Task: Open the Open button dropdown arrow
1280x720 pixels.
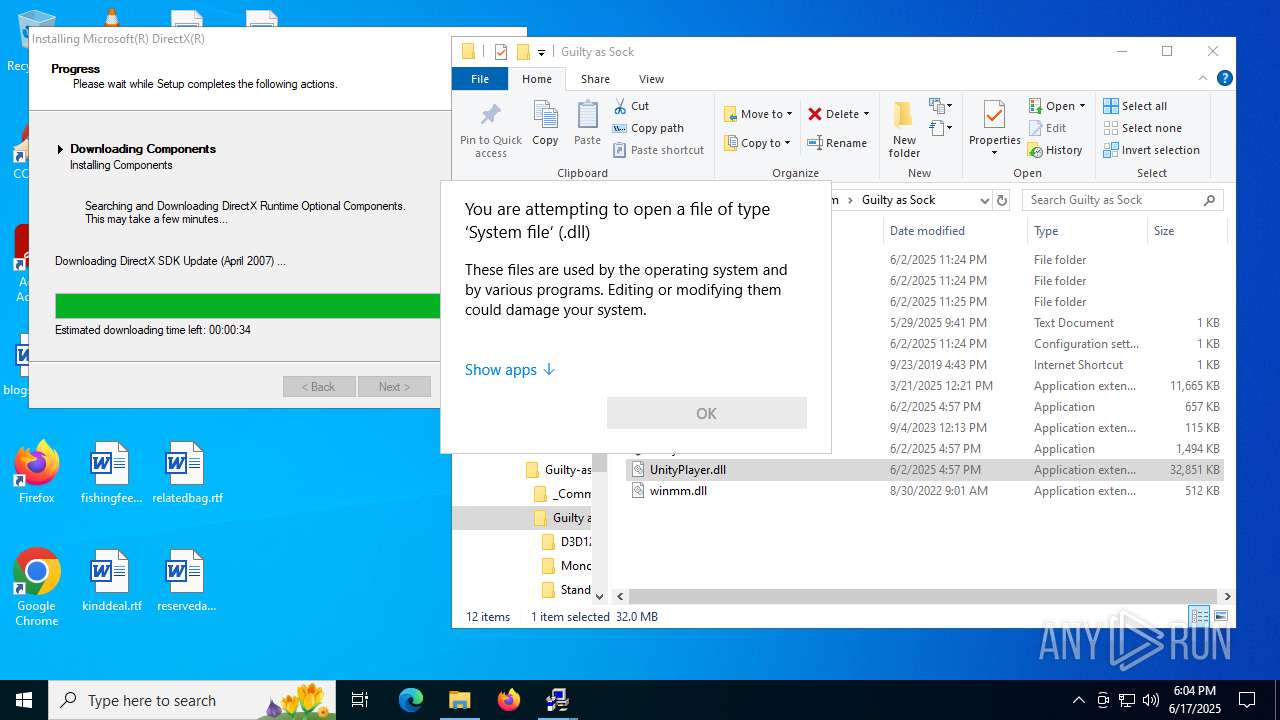Action: [1082, 106]
